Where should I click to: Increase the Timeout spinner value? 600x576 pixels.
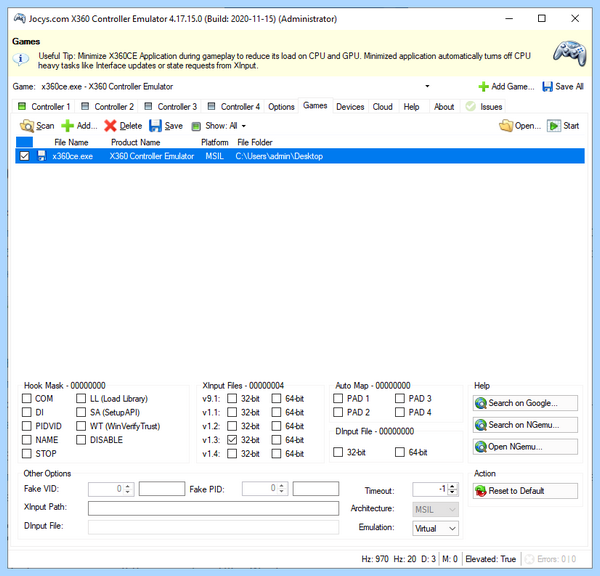[452, 486]
